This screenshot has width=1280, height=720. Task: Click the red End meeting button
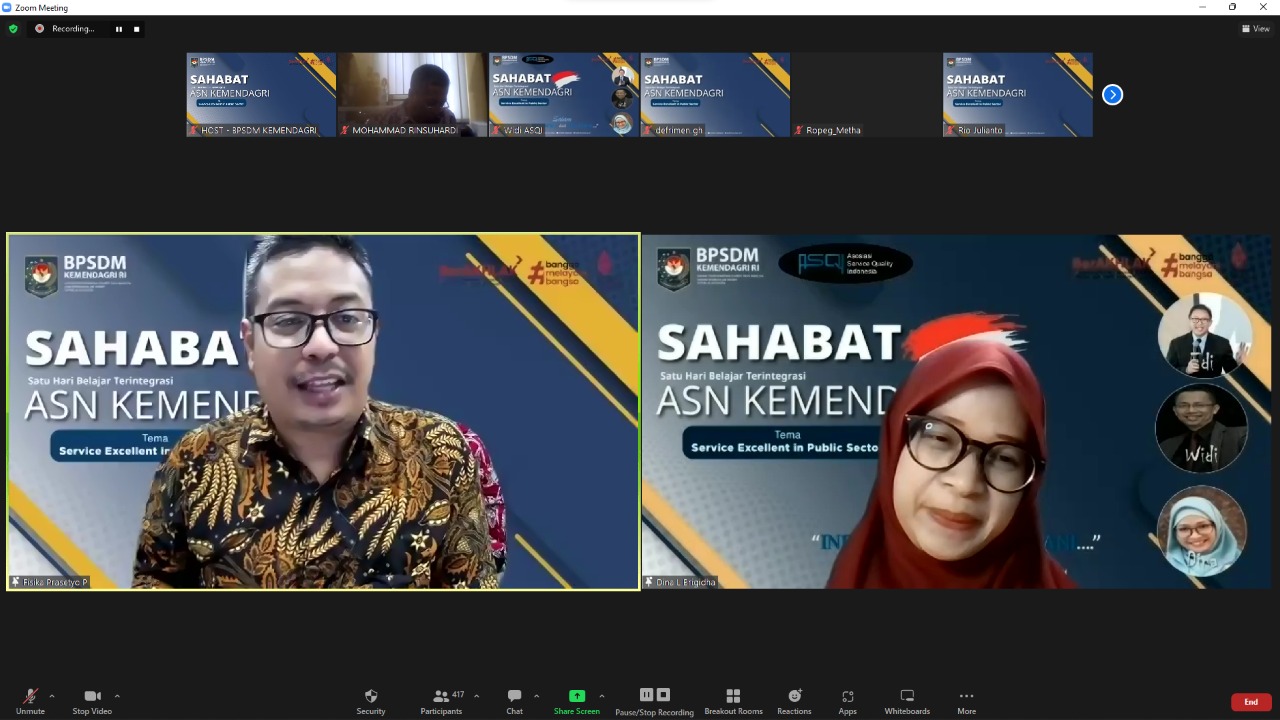click(1251, 702)
